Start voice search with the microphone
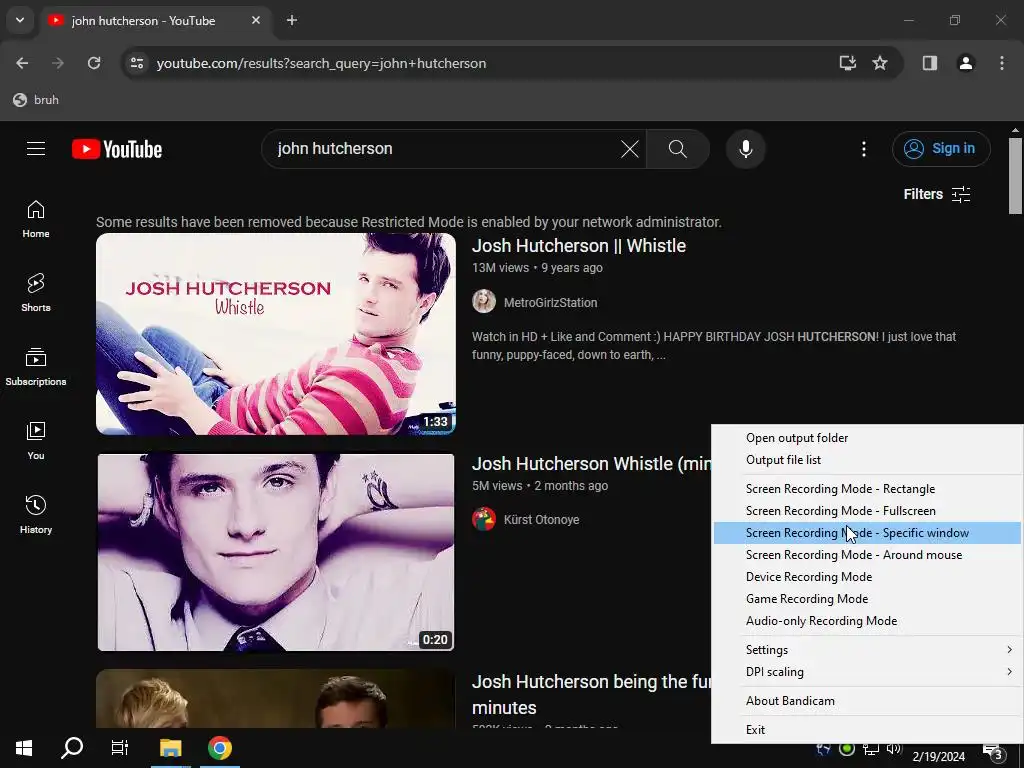1024x768 pixels. point(745,149)
